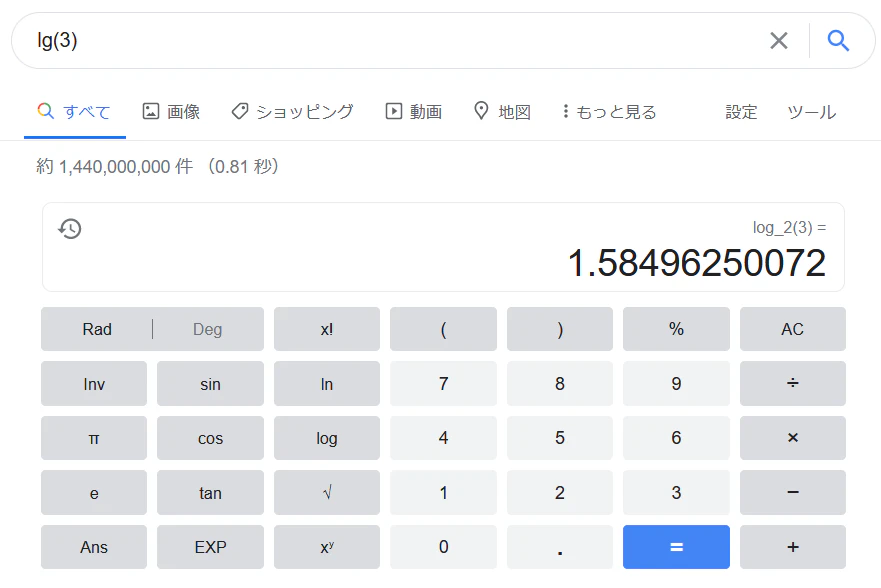The width and height of the screenshot is (881, 588).
Task: Click the ln natural log key
Action: [x=327, y=384]
